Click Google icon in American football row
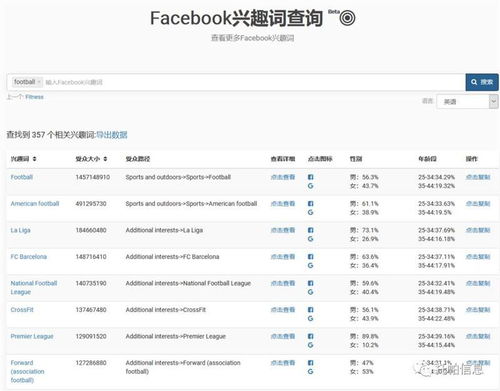The image size is (500, 391). tap(310, 212)
